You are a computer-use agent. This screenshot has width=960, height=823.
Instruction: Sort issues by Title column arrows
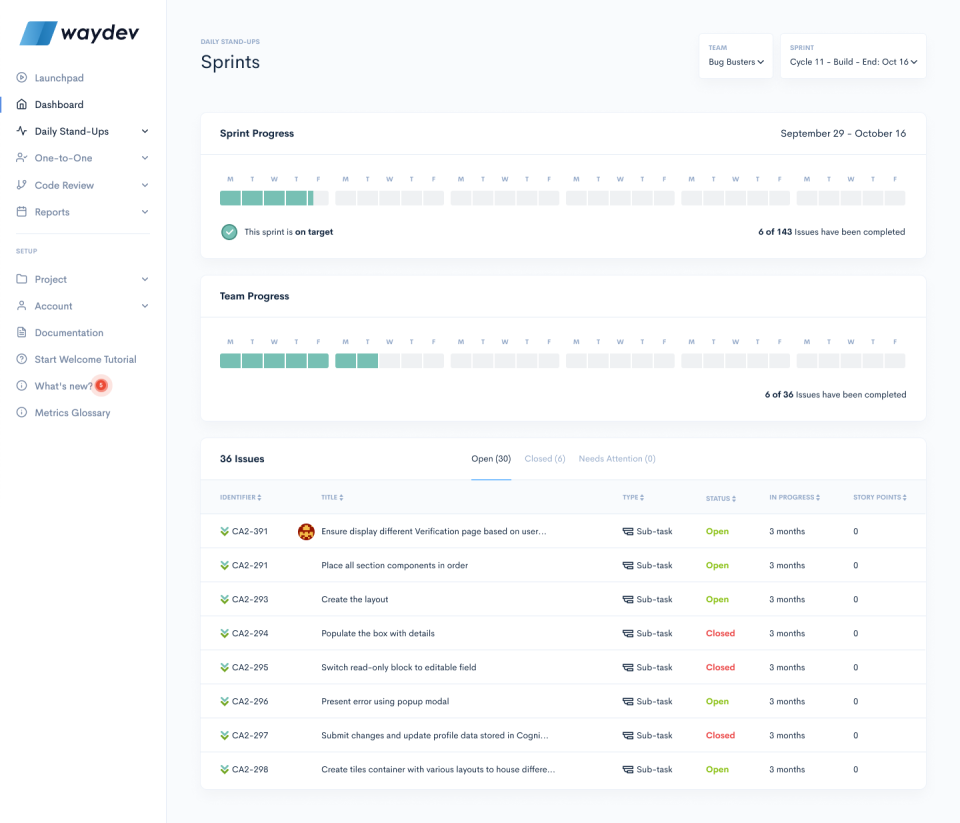[341, 497]
